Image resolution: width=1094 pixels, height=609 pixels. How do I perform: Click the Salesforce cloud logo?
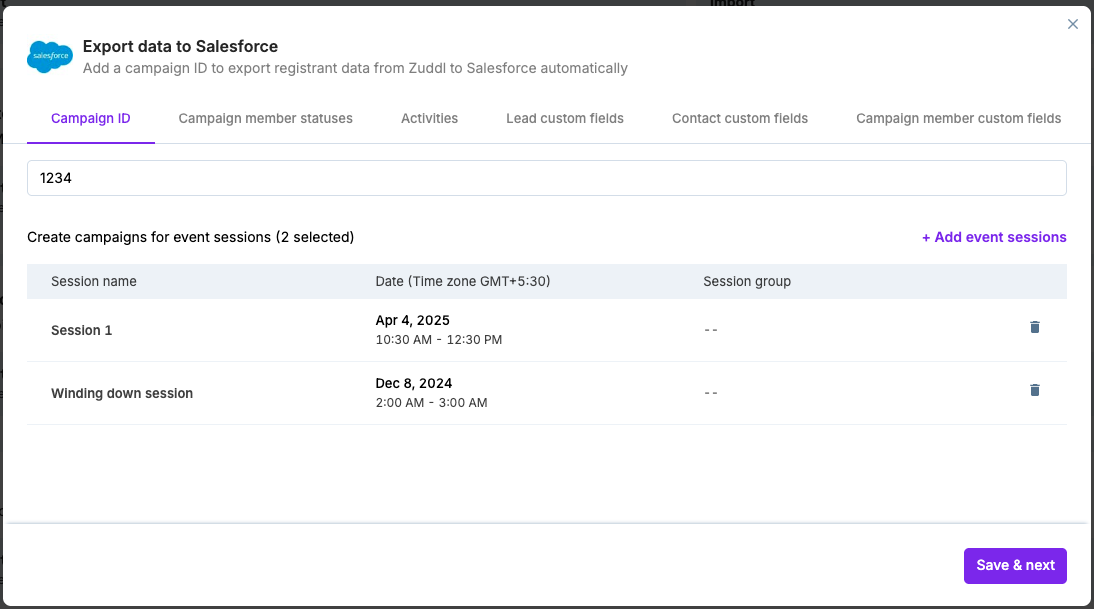pyautogui.click(x=50, y=57)
